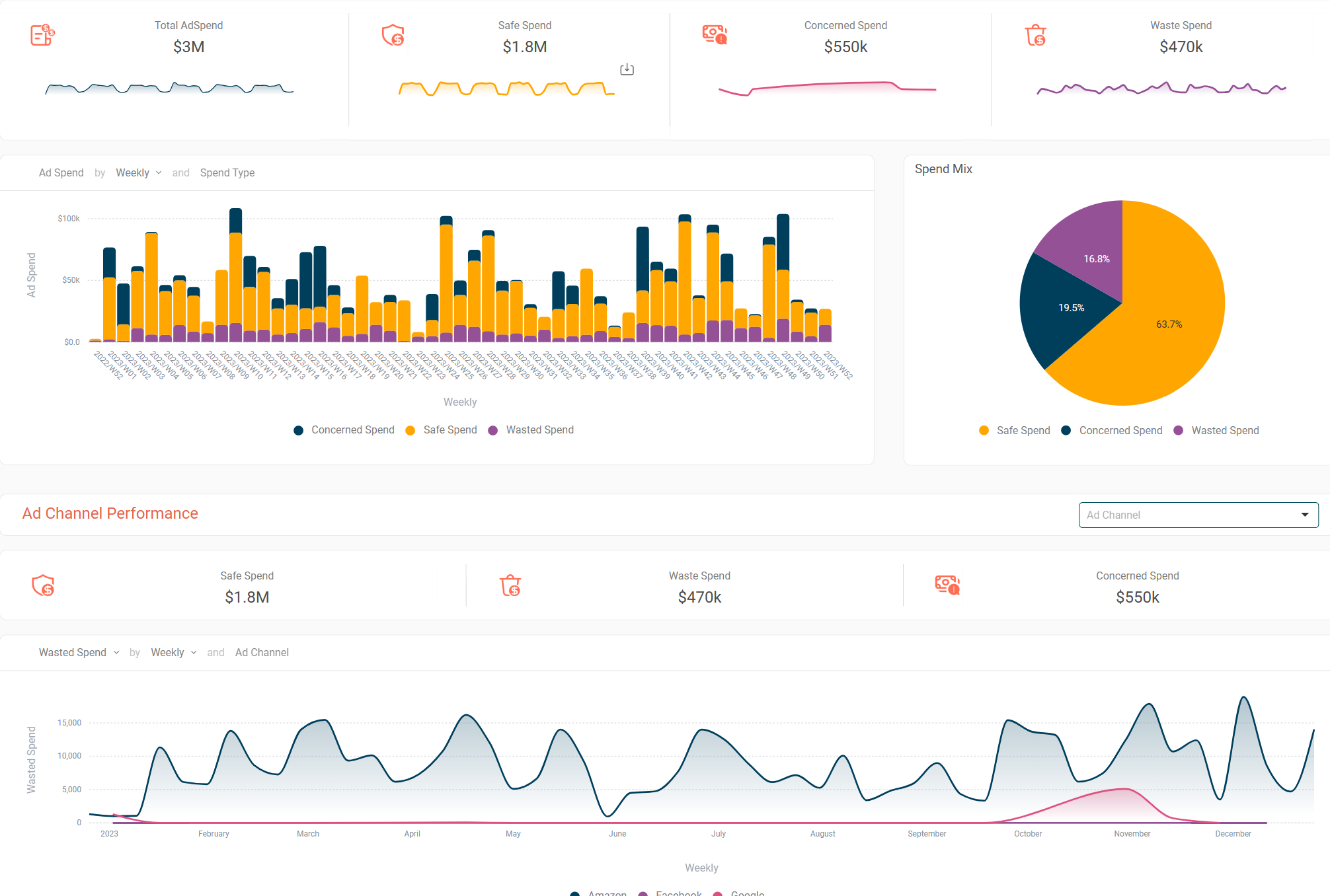Click the top Waste Spend trash bin icon
The image size is (1330, 896).
pyautogui.click(x=1036, y=34)
